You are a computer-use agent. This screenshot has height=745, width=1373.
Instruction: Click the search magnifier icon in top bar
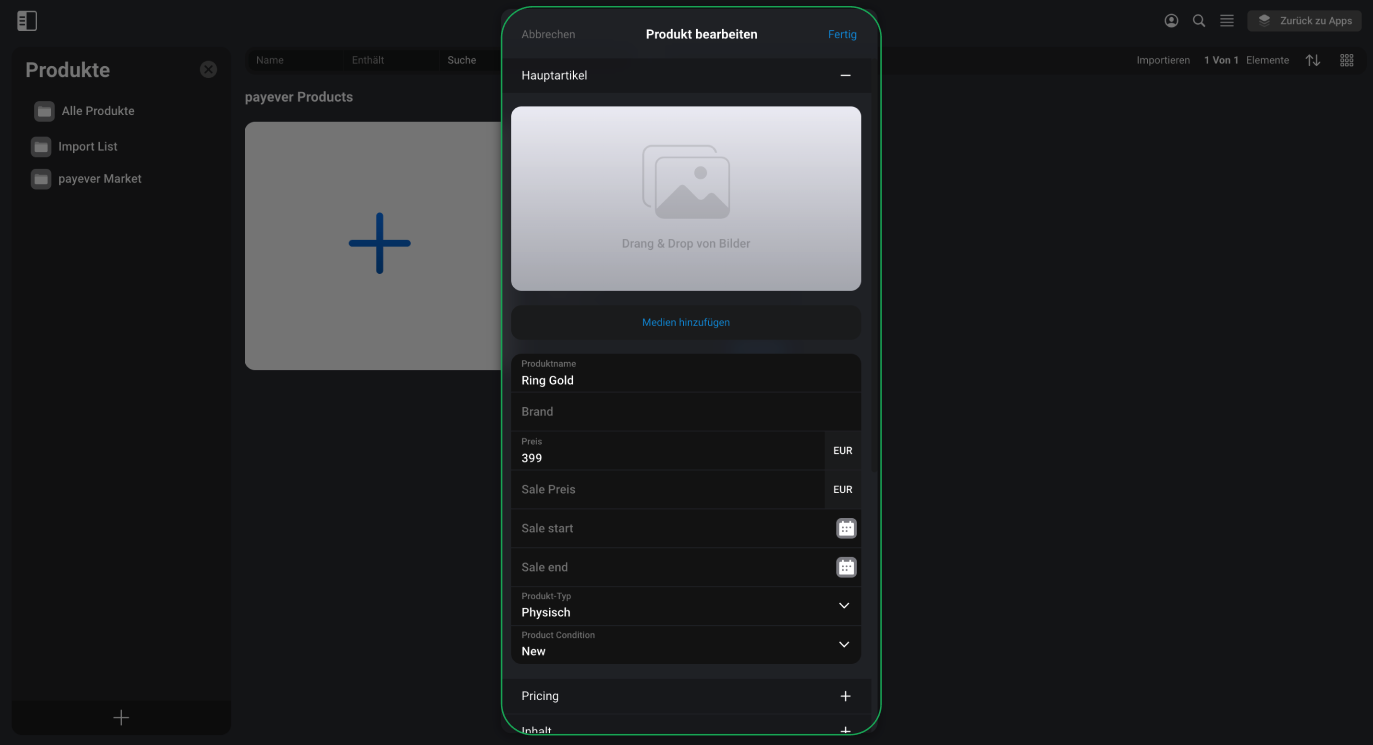(1199, 21)
